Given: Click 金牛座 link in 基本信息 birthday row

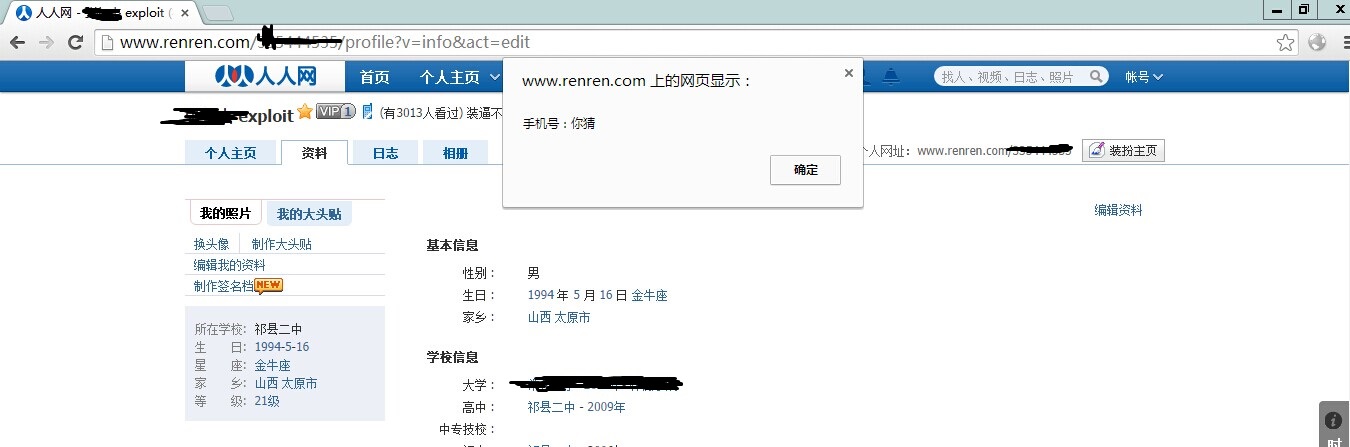Looking at the screenshot, I should point(649,295).
